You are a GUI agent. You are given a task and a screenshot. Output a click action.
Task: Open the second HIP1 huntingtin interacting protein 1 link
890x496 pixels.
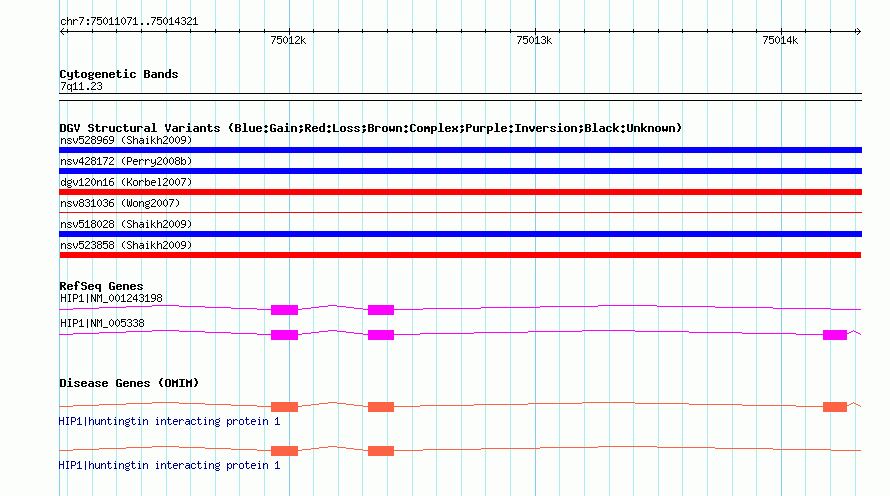(x=169, y=465)
